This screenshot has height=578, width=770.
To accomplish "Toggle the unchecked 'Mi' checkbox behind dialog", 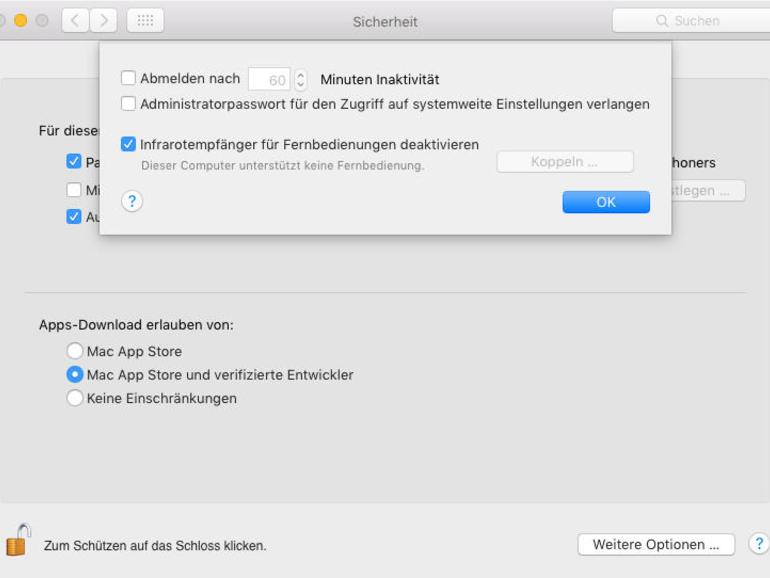I will [x=74, y=190].
